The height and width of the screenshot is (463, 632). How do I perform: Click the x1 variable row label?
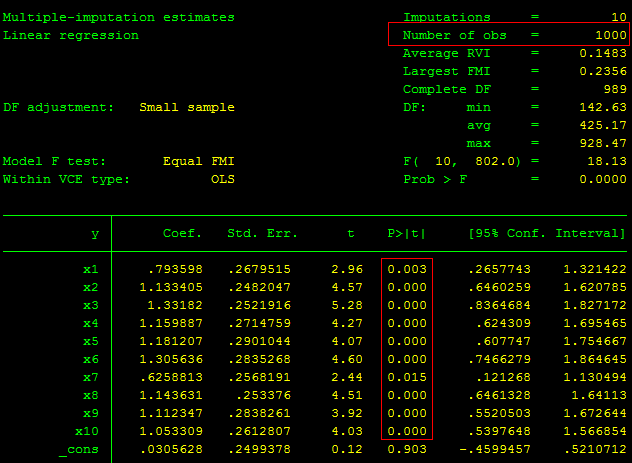pos(91,270)
